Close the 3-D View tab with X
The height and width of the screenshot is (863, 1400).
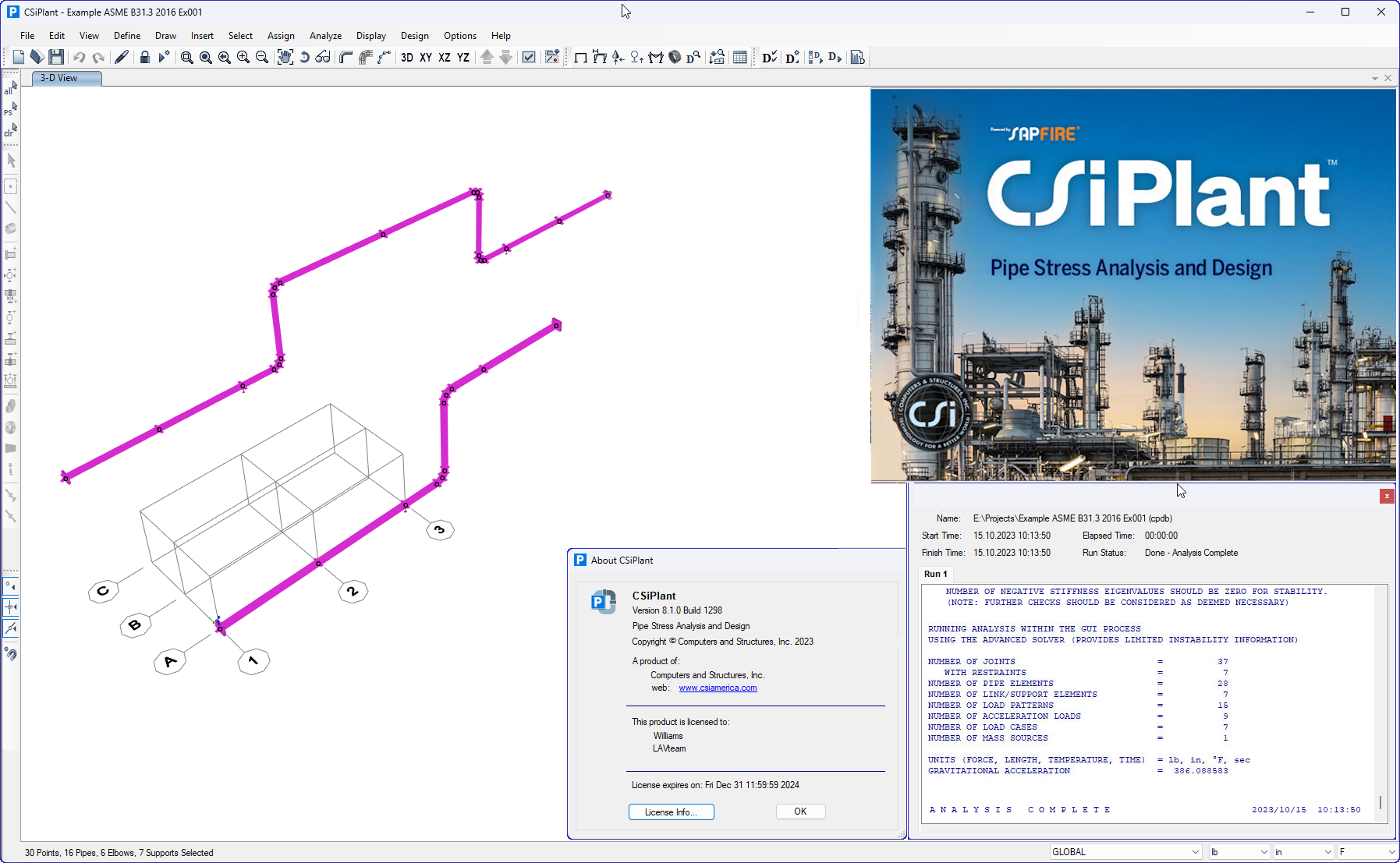[x=1388, y=78]
